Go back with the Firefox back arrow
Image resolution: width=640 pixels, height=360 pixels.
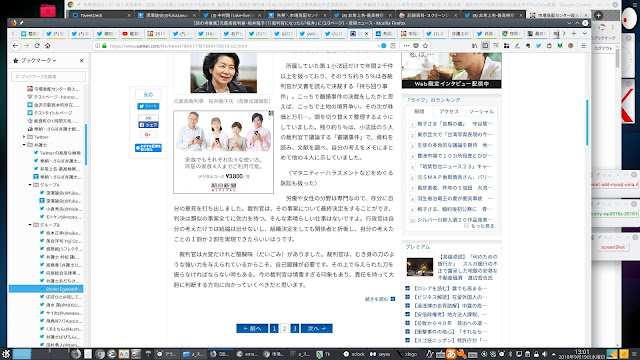pos(16,46)
